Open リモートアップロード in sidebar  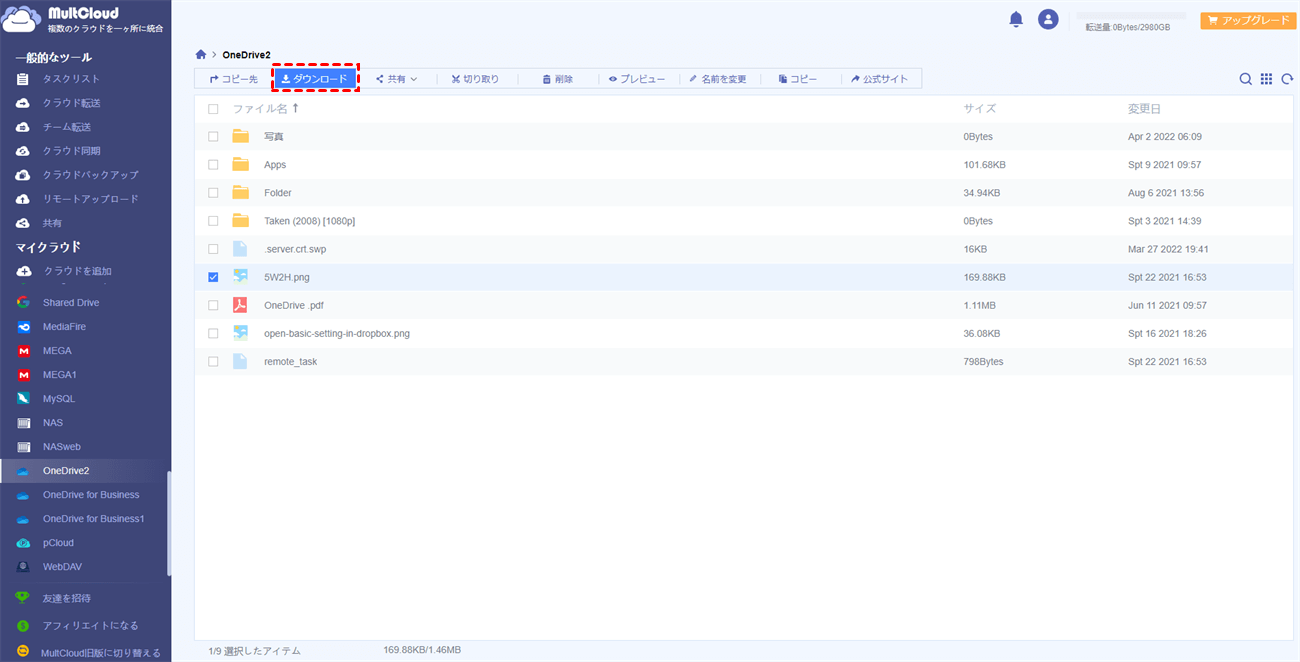coord(90,199)
